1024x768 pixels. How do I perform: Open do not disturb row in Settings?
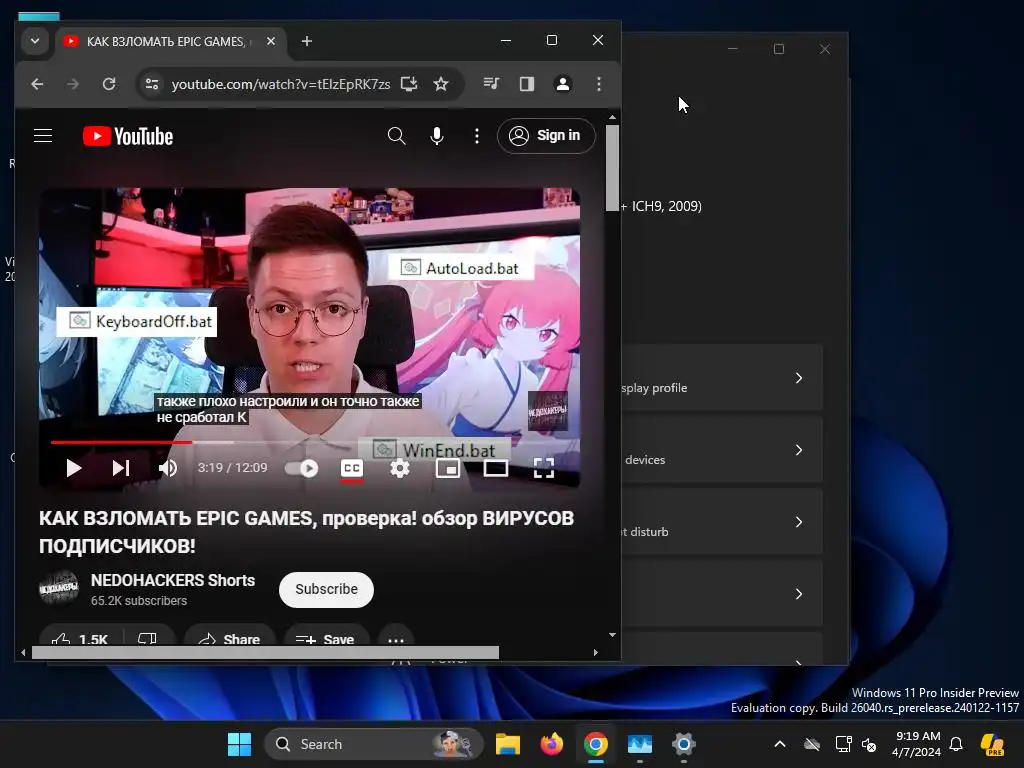722,521
